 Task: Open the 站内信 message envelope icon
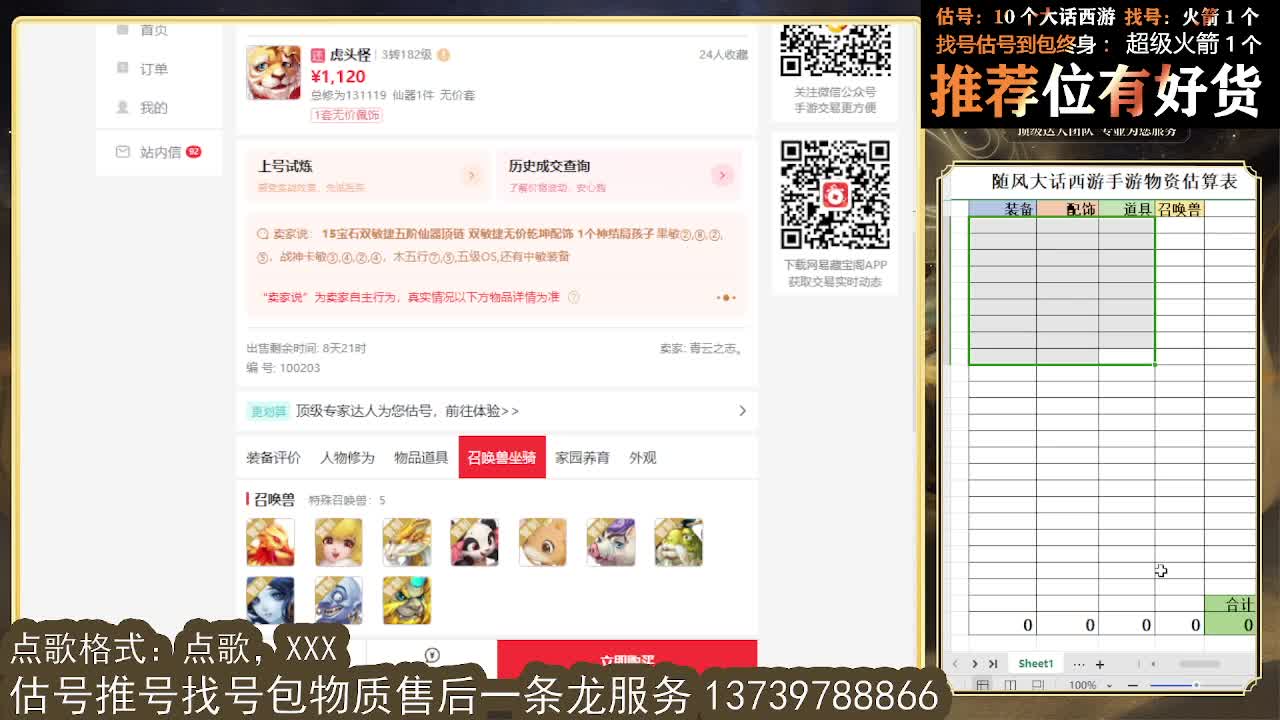[122, 152]
